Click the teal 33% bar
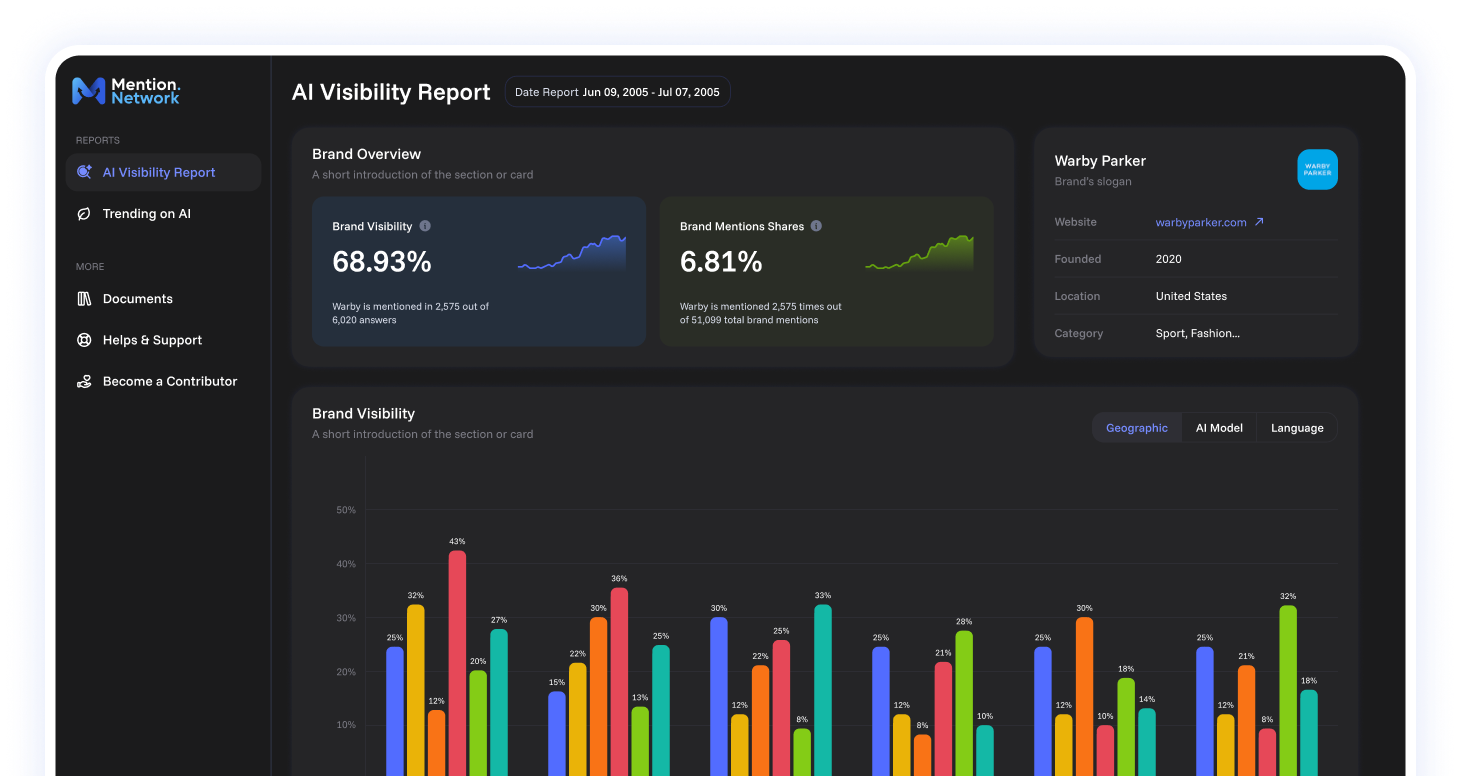 [x=823, y=690]
